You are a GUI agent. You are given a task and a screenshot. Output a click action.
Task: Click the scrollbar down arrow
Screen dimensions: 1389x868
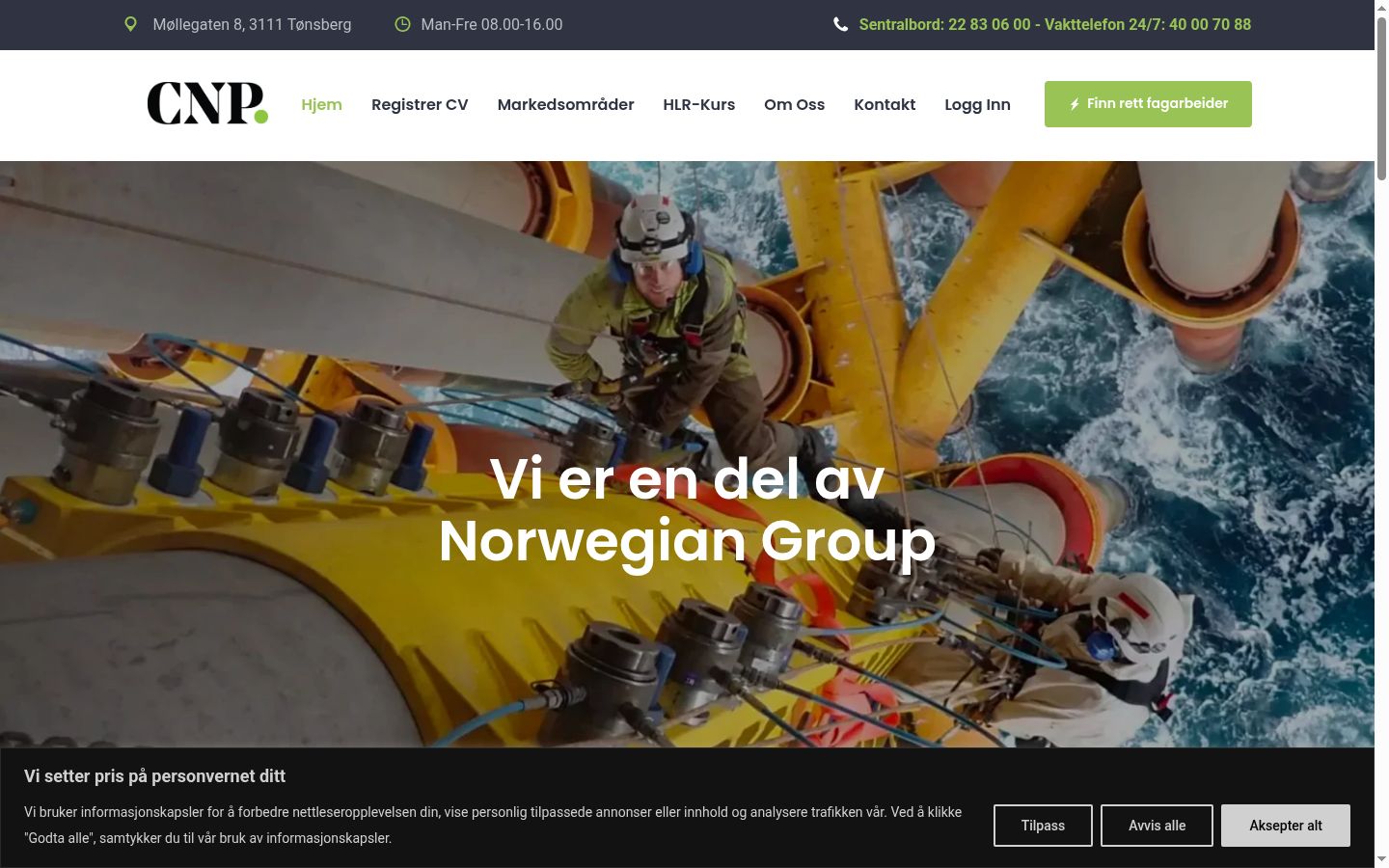pyautogui.click(x=1381, y=859)
